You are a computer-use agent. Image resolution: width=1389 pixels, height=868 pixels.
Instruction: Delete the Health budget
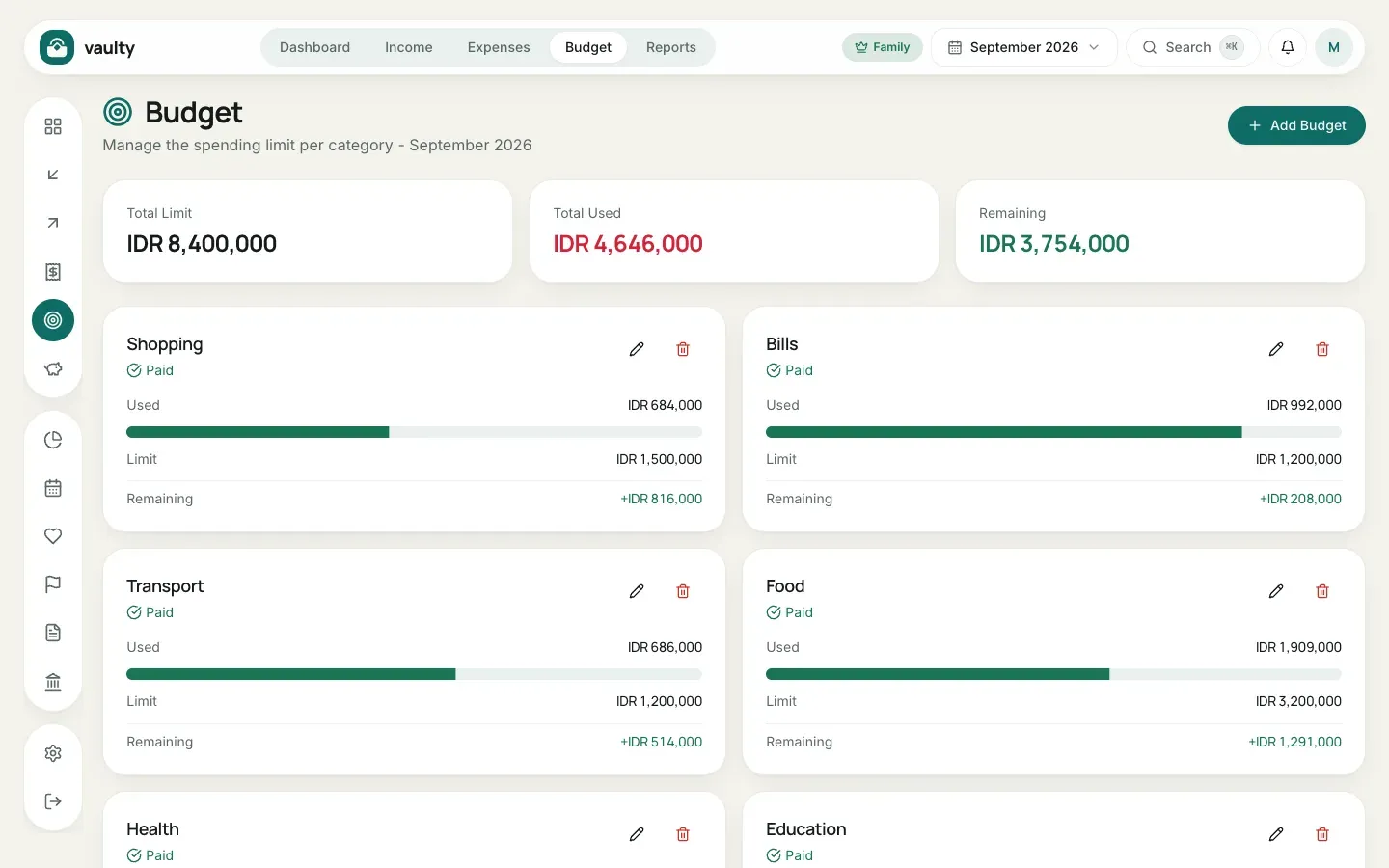[x=683, y=834]
